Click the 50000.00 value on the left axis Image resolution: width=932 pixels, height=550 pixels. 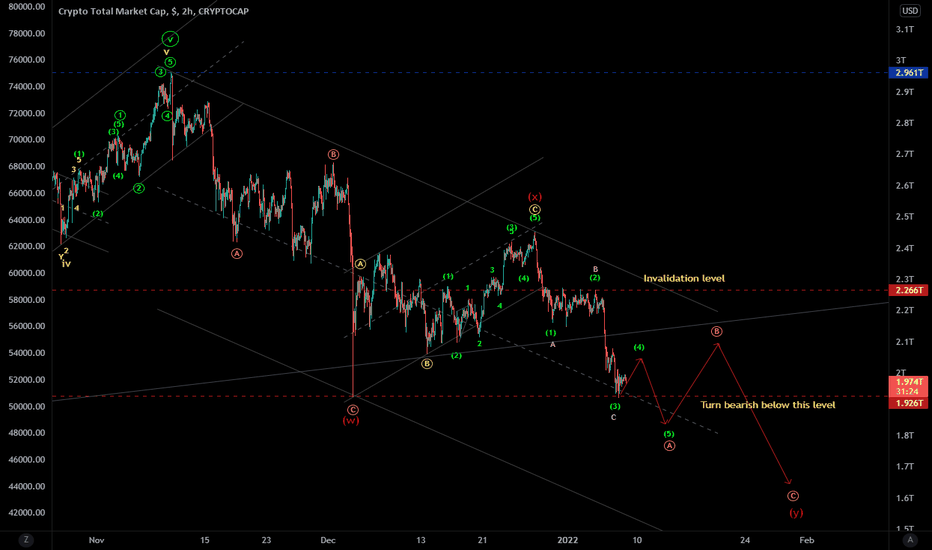tap(27, 407)
